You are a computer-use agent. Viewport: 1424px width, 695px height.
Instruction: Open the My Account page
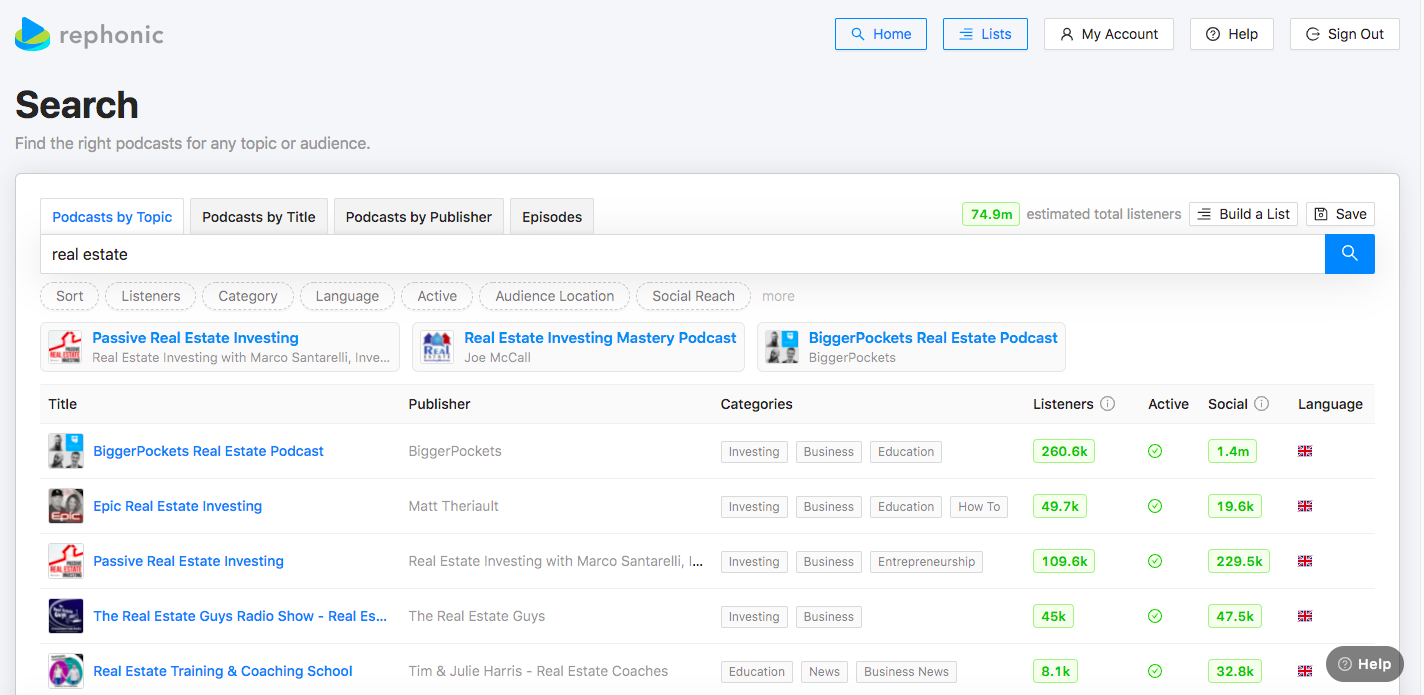click(1108, 34)
